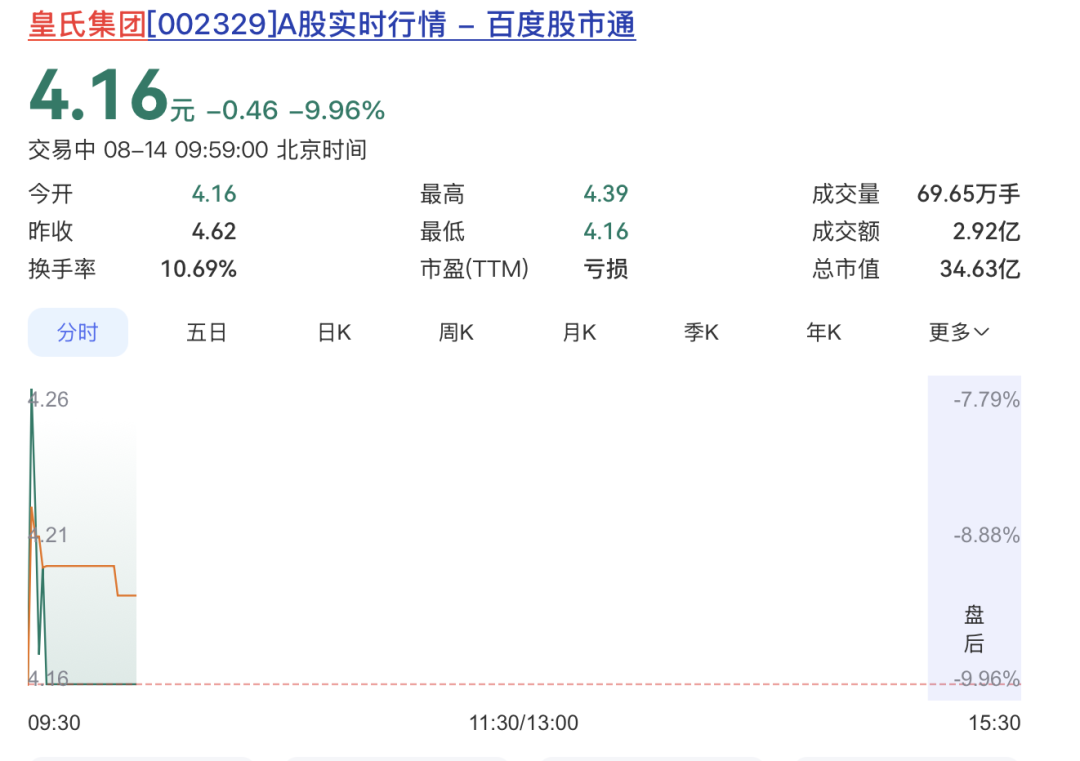Click the -7.79% axis label
The width and height of the screenshot is (1080, 761).
(x=986, y=399)
